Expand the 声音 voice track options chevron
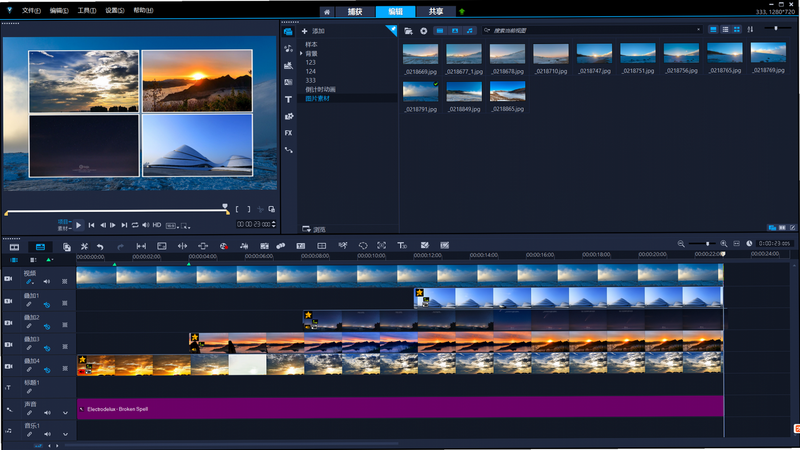The height and width of the screenshot is (450, 800). coord(65,413)
